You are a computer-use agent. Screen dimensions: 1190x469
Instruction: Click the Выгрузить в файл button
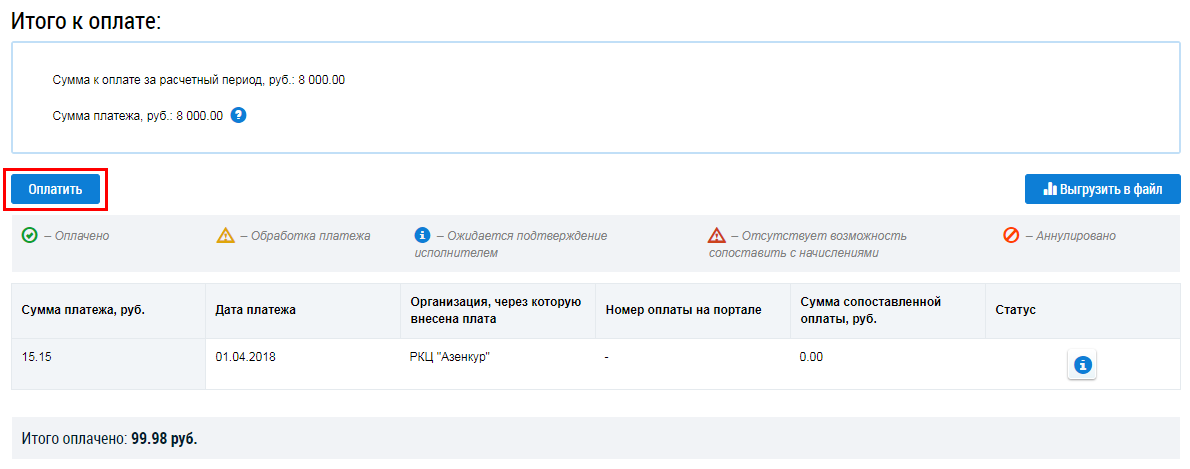coord(1102,189)
